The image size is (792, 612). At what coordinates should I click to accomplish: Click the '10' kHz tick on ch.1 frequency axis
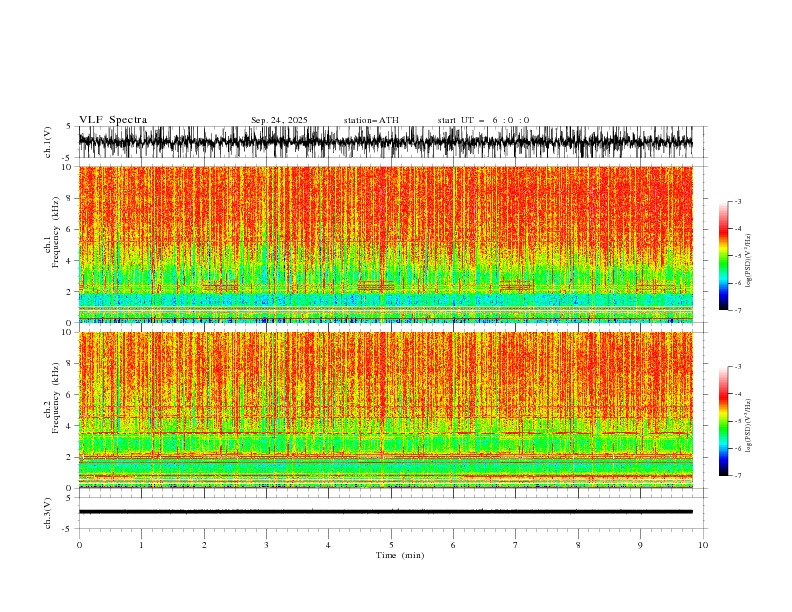point(69,167)
